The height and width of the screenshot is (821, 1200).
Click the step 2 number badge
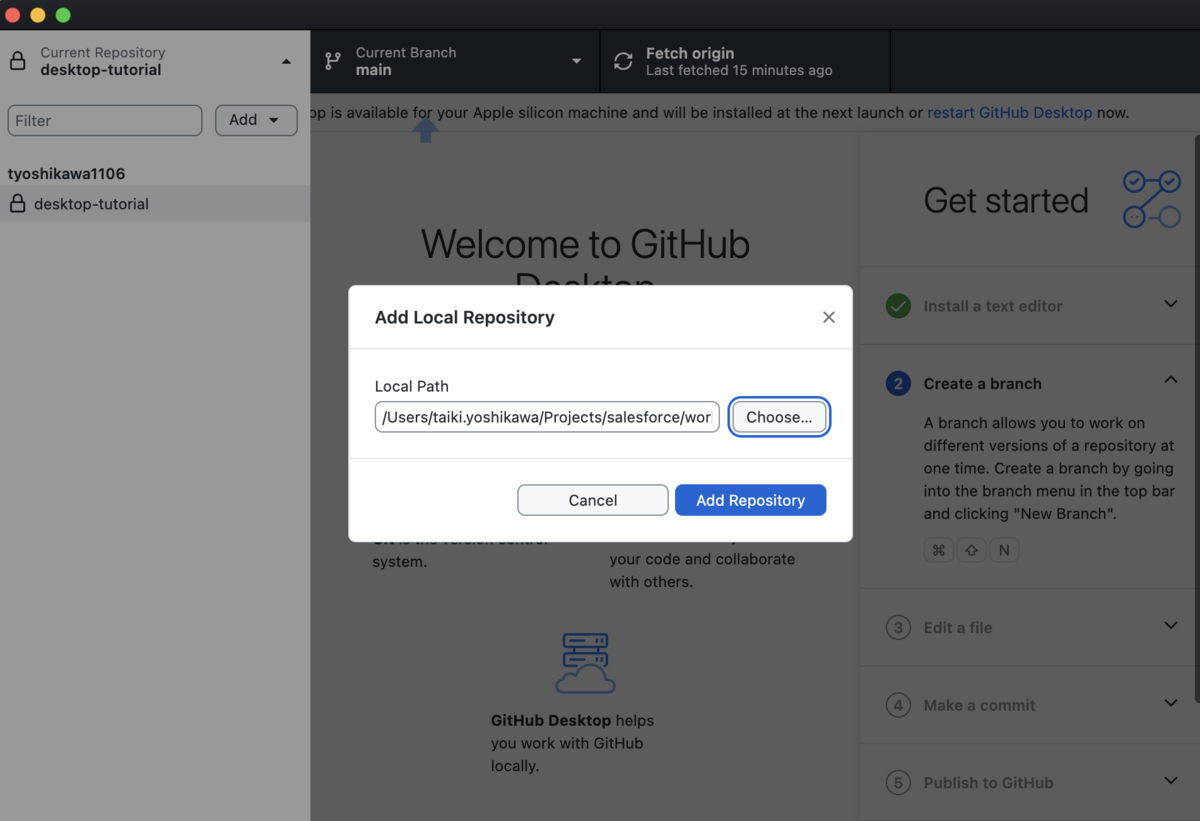[x=898, y=384]
